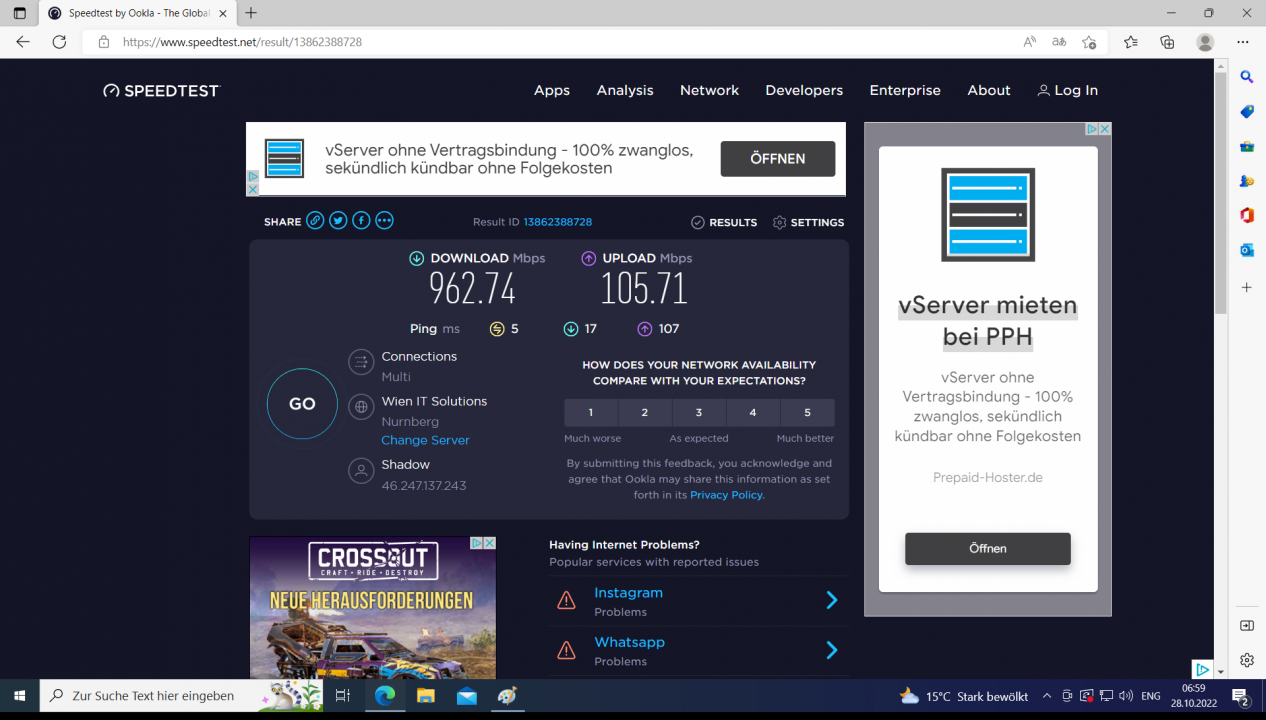Open read aloud icon in address bar

pos(1030,42)
